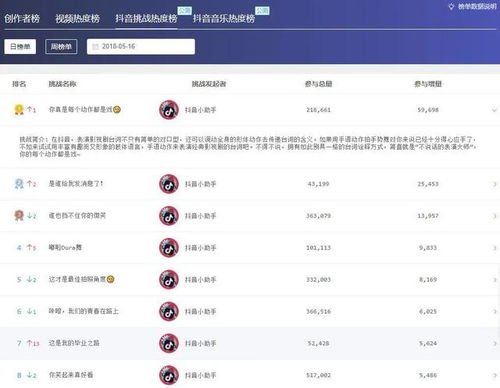
Task: Expand the 谁也挡不住你的微笑 row chevron
Action: pyautogui.click(x=495, y=216)
